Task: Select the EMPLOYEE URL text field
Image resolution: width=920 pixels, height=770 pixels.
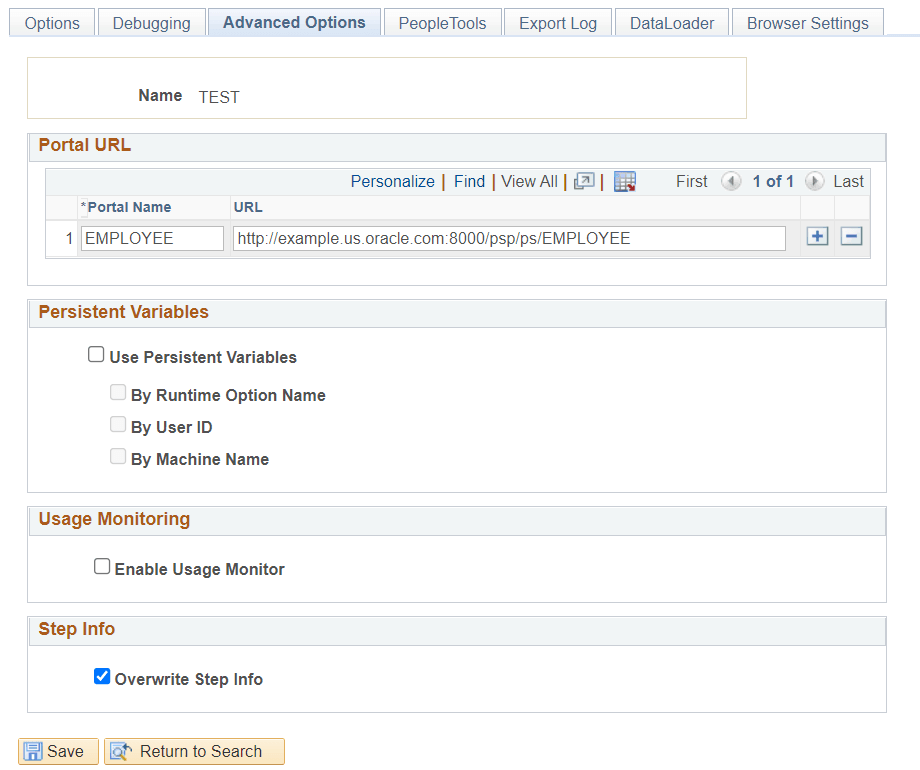Action: coord(510,238)
